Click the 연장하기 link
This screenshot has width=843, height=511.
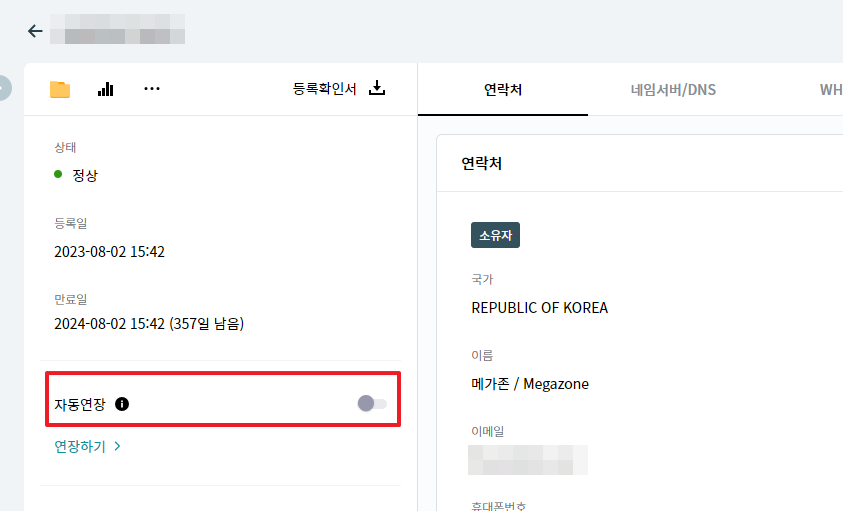(80, 447)
